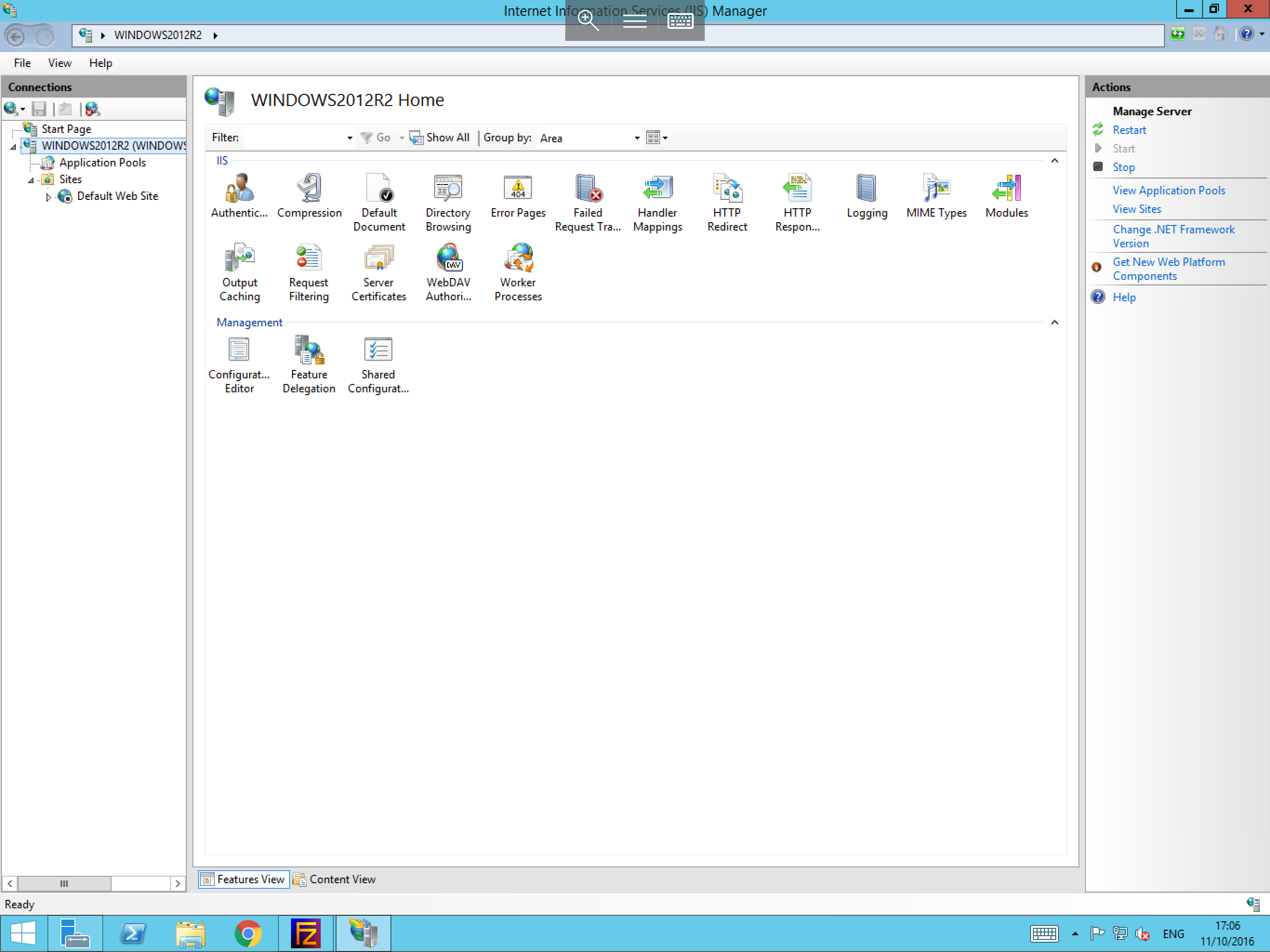Click Restart in Manage Server actions
The height and width of the screenshot is (952, 1270).
tap(1129, 130)
